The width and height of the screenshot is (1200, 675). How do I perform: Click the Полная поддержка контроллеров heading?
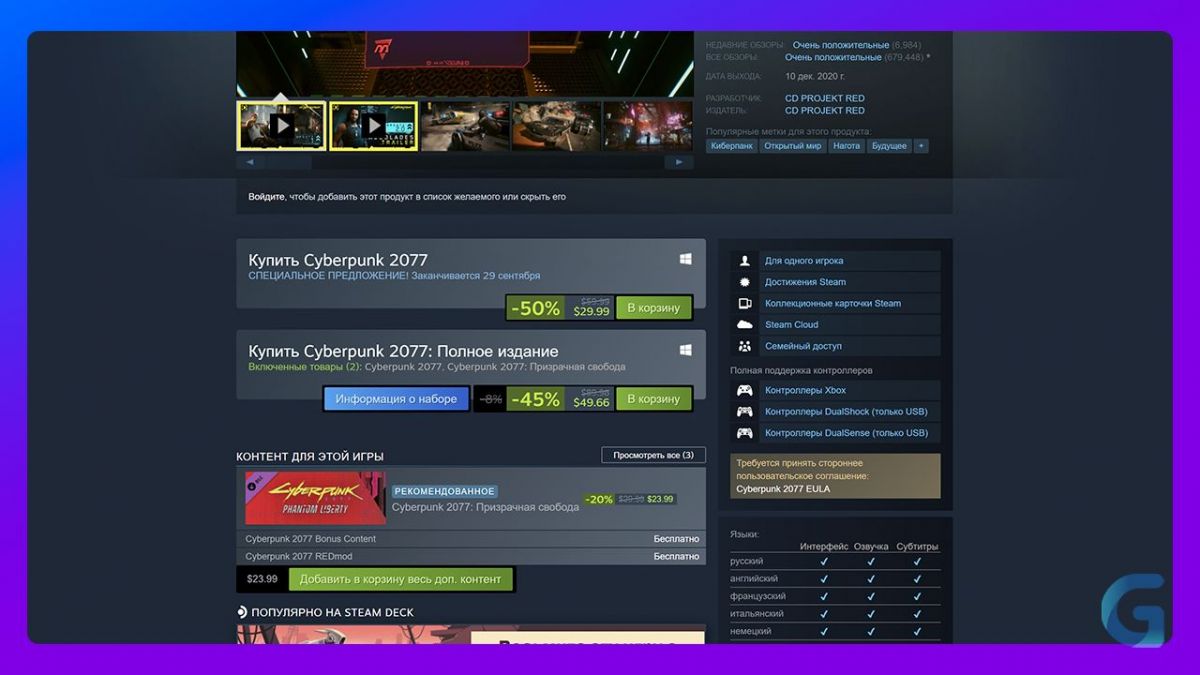tap(802, 370)
